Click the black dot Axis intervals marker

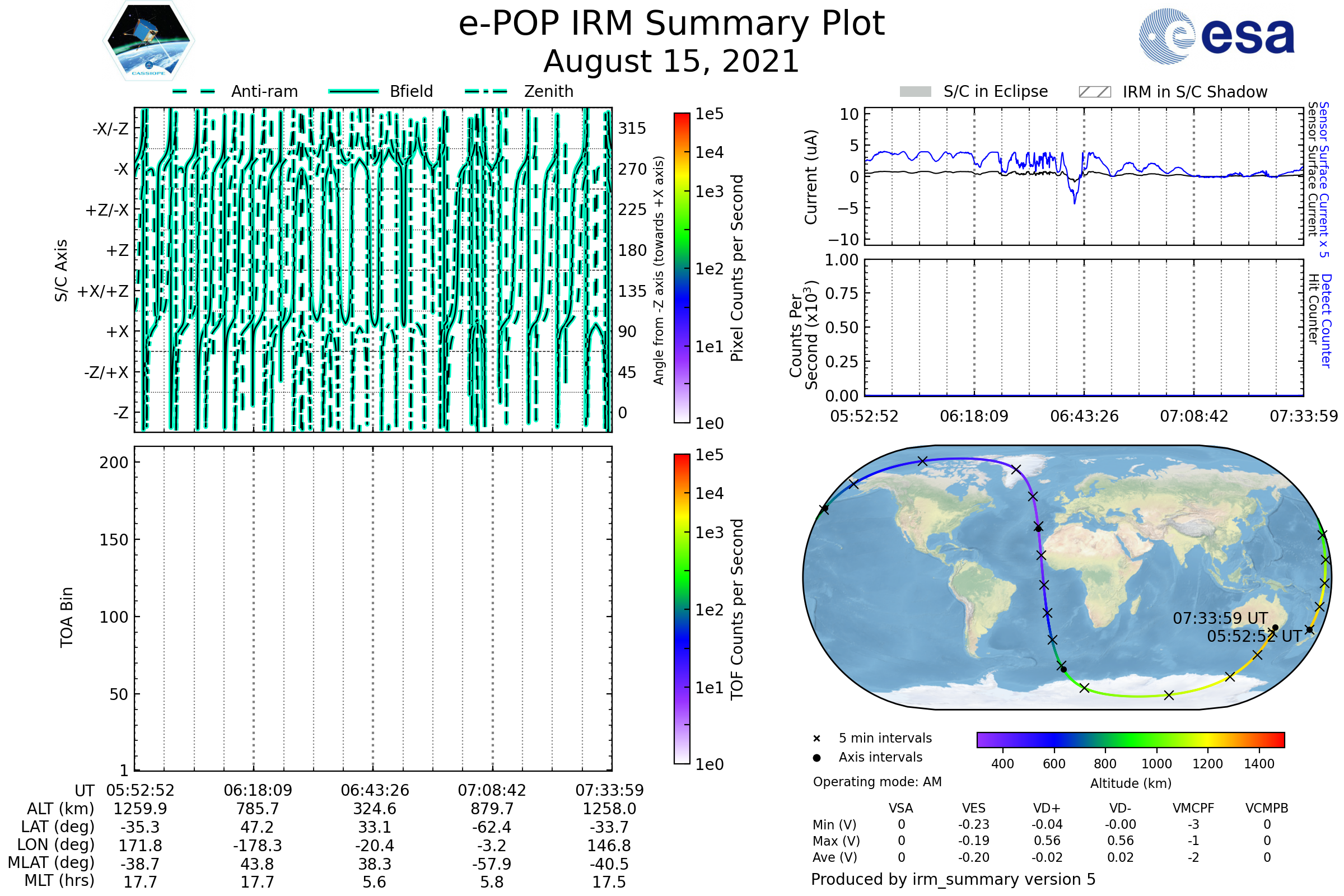pyautogui.click(x=816, y=758)
